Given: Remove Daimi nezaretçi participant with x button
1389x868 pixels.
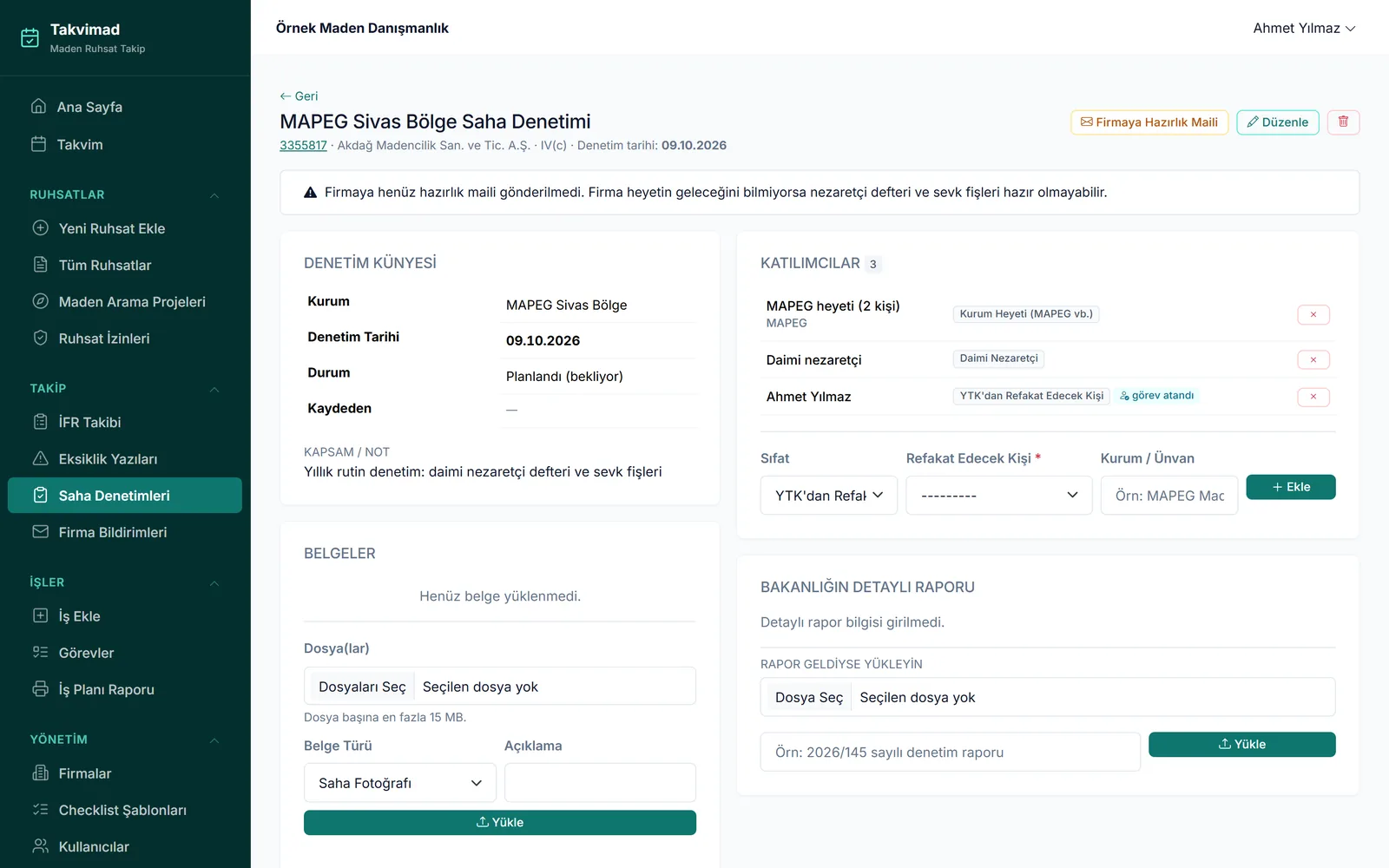Looking at the screenshot, I should [1313, 359].
